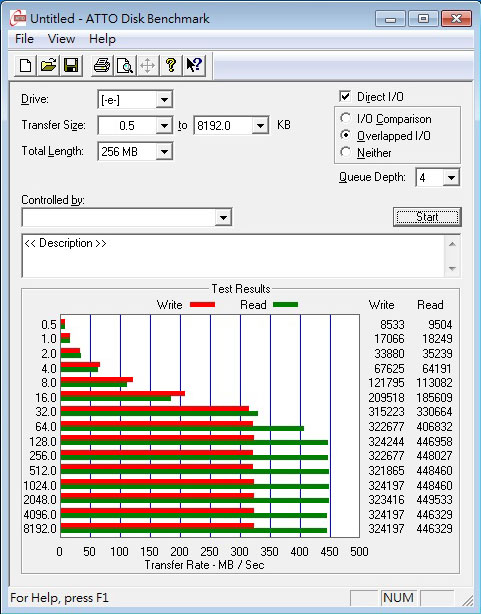Screen dimensions: 481x614
Task: Click the read value 449533
Action: point(434,500)
